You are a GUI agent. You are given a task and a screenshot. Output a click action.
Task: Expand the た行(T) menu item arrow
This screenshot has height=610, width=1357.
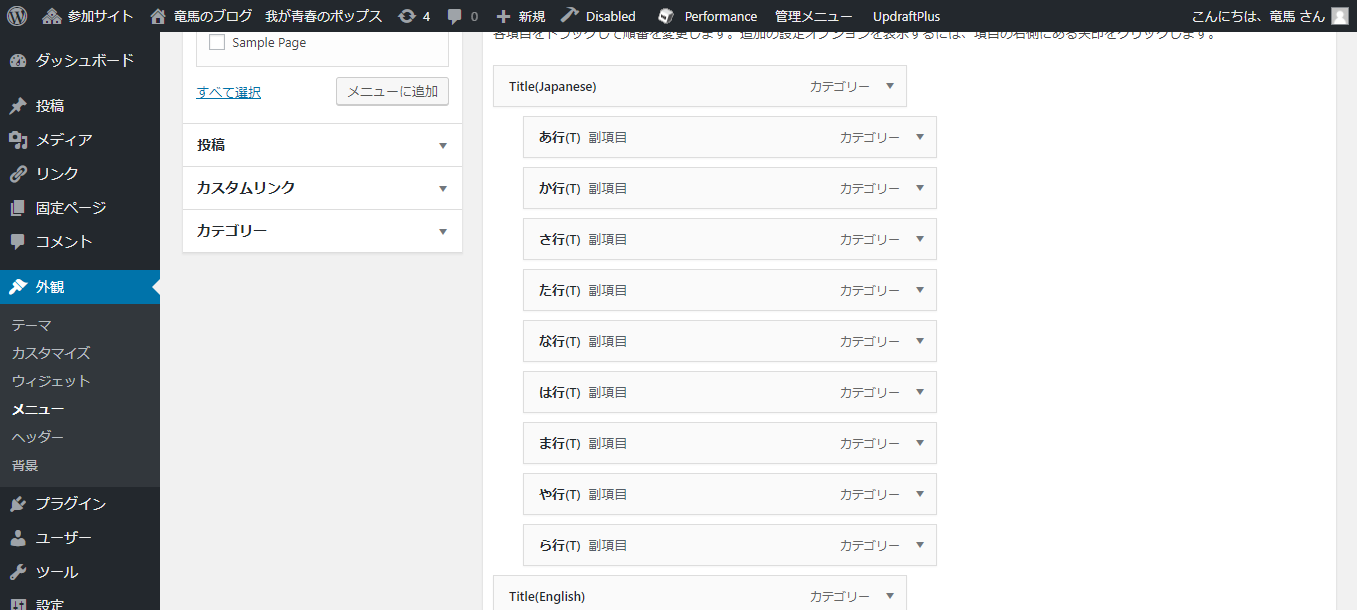[x=920, y=290]
